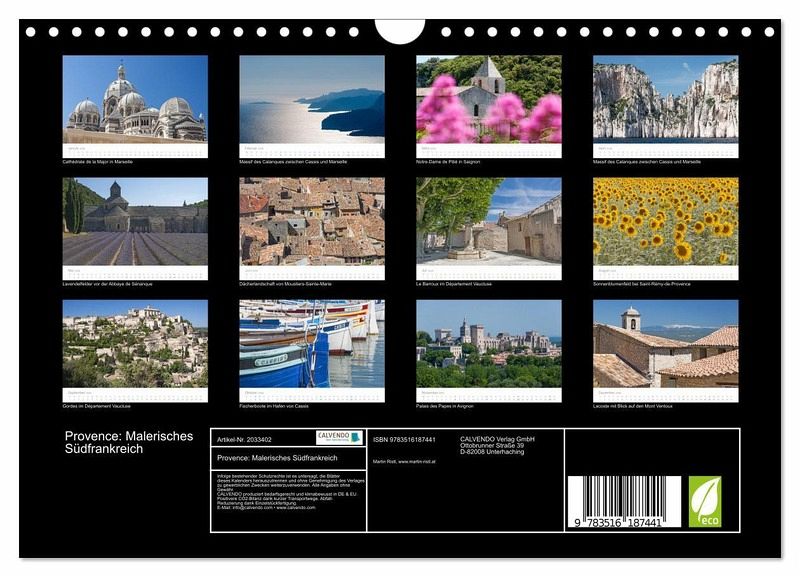Click caption 'Sonnenblumenfeld bei Saint-Rémy-de-Provence'
The height and width of the screenshot is (577, 800).
point(642,284)
